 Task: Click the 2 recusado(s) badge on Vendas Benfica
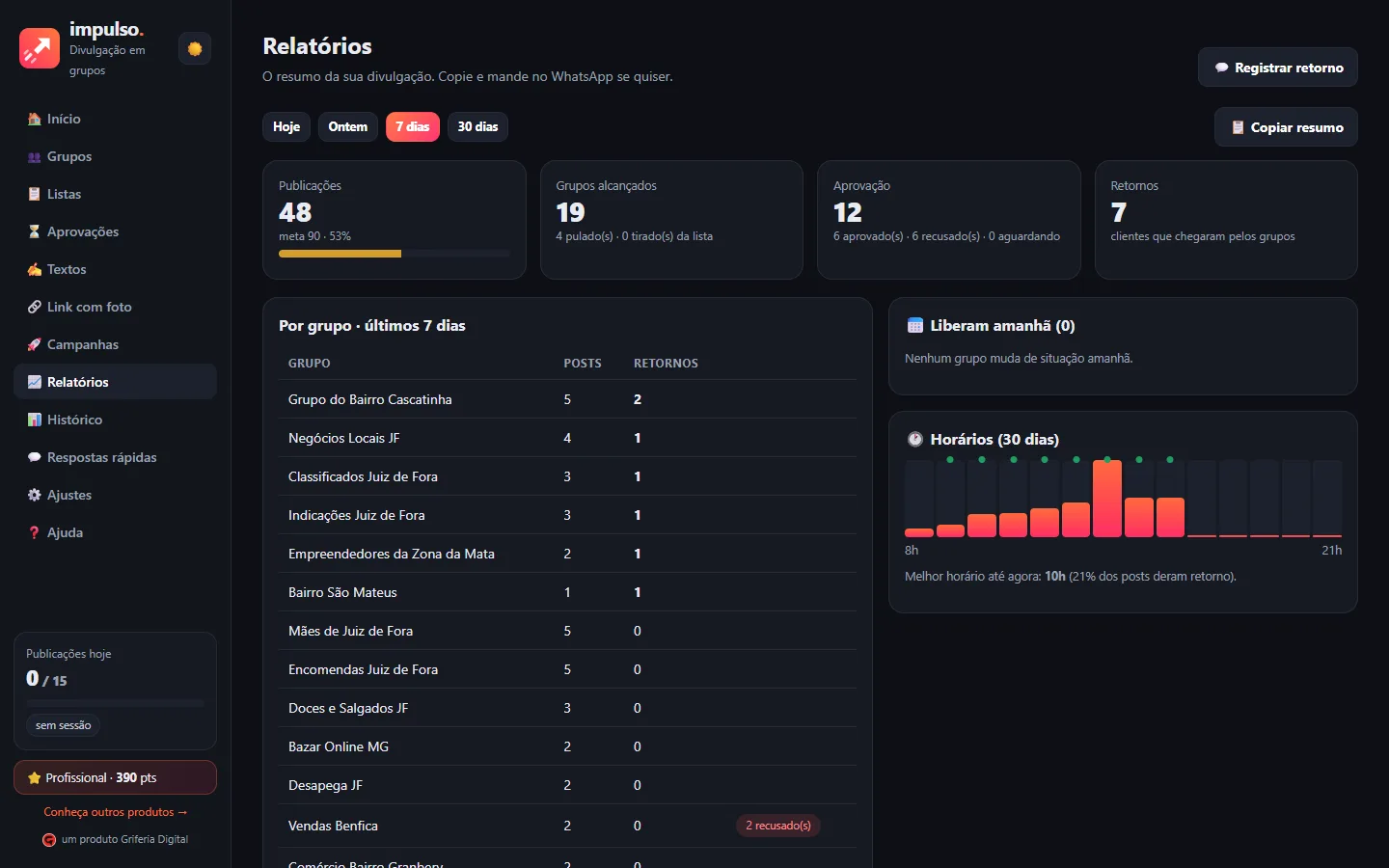click(x=778, y=826)
